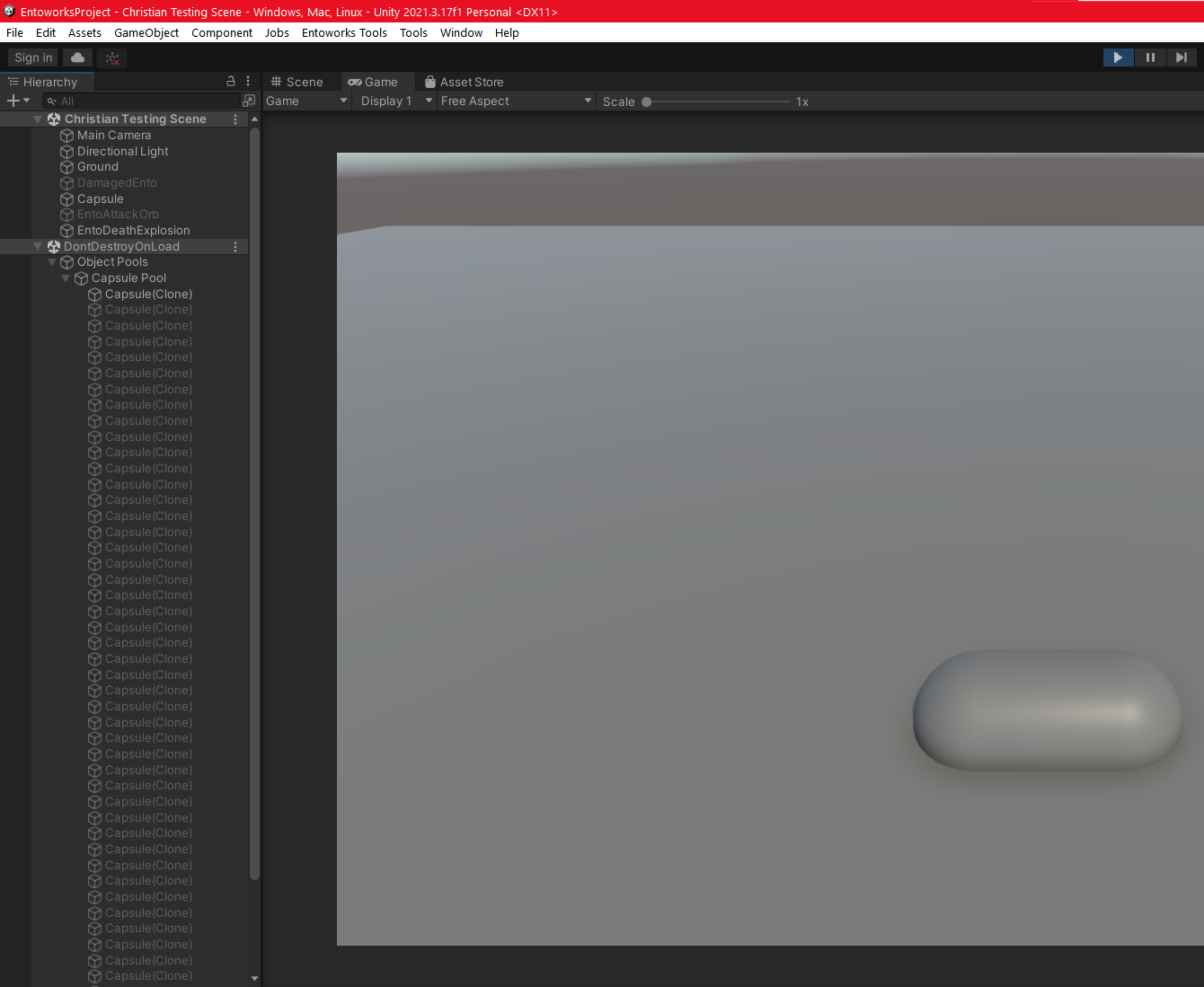Click the Ground object cube icon

pyautogui.click(x=66, y=167)
